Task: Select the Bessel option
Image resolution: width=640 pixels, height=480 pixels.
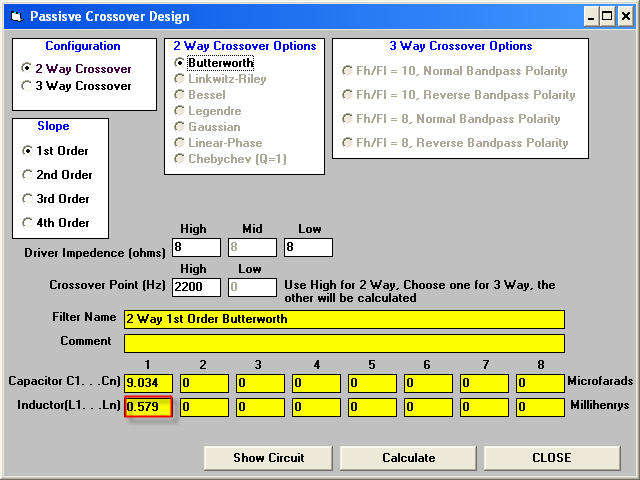Action: point(200,95)
